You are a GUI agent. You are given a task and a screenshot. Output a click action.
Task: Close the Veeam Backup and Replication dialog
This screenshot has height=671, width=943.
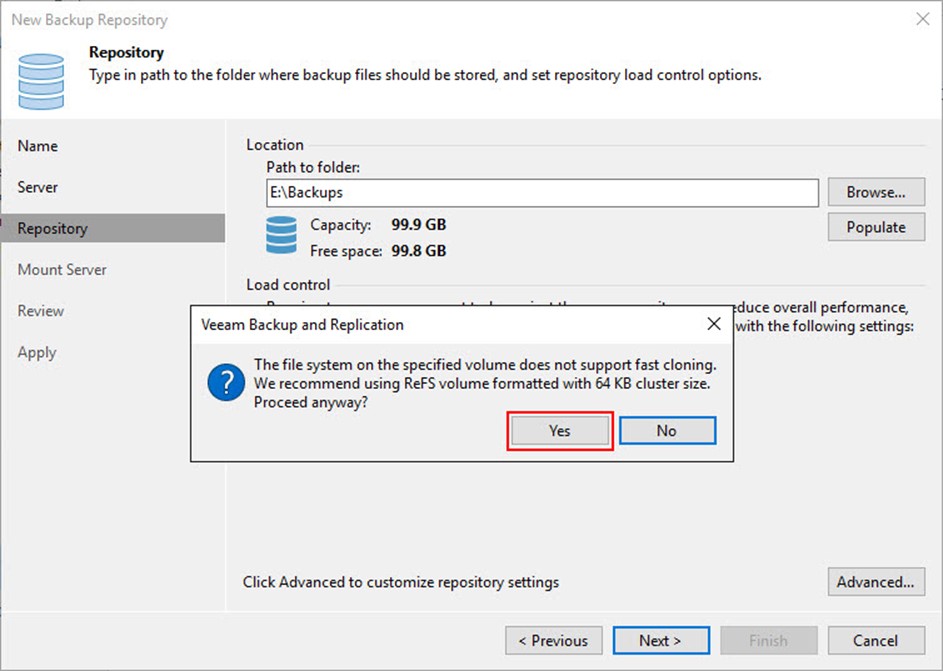[x=713, y=324]
